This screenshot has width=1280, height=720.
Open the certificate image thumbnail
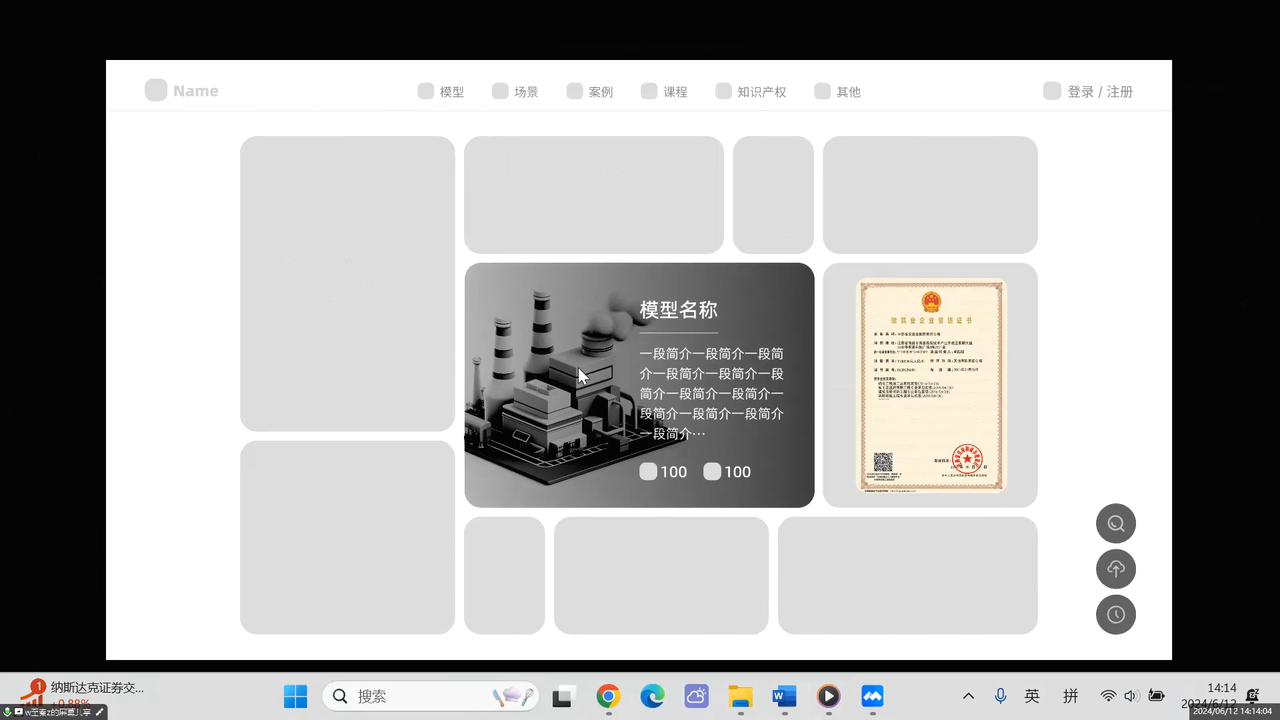pyautogui.click(x=931, y=385)
